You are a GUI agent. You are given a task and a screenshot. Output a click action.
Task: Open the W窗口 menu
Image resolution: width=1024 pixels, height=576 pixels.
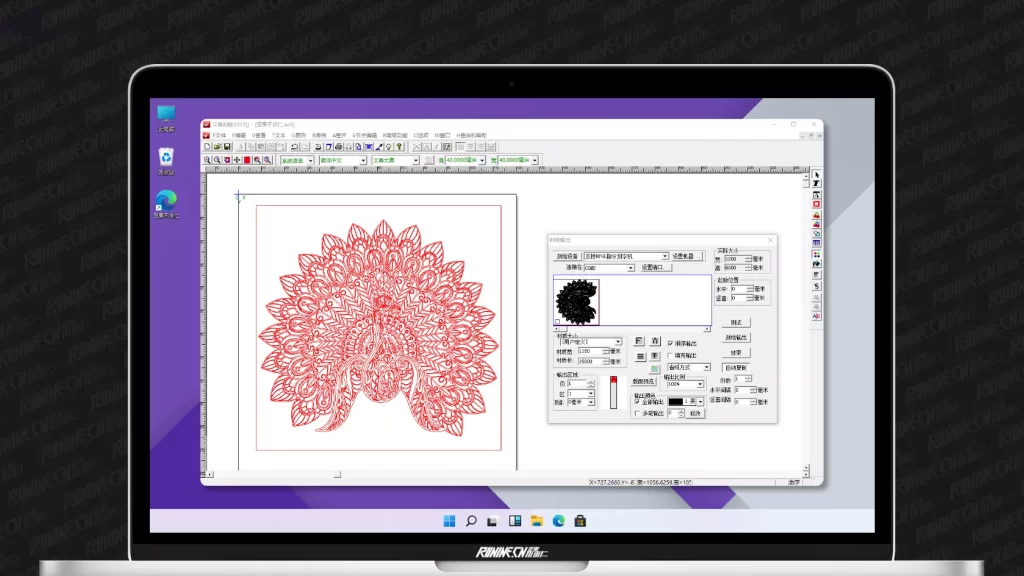(x=442, y=135)
